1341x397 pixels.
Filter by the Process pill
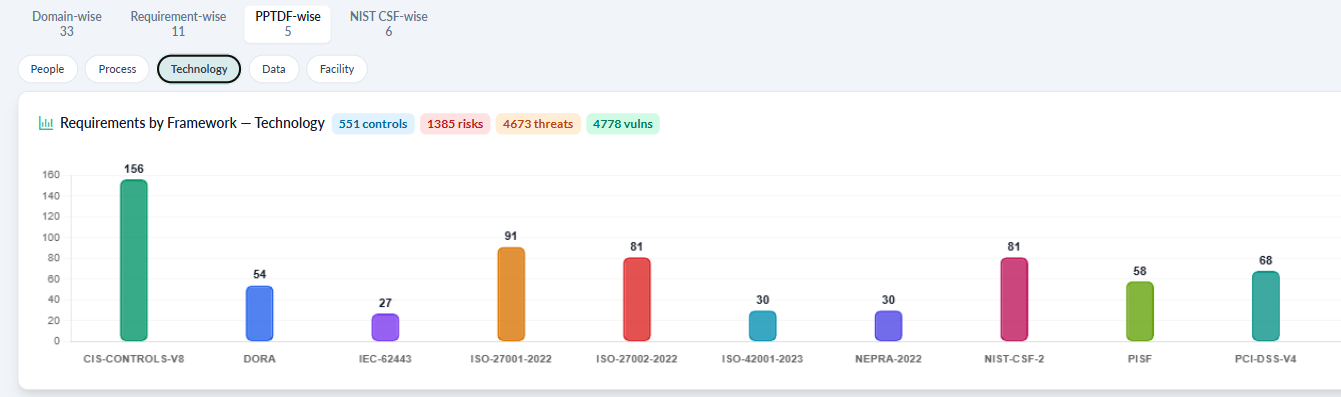(x=117, y=69)
